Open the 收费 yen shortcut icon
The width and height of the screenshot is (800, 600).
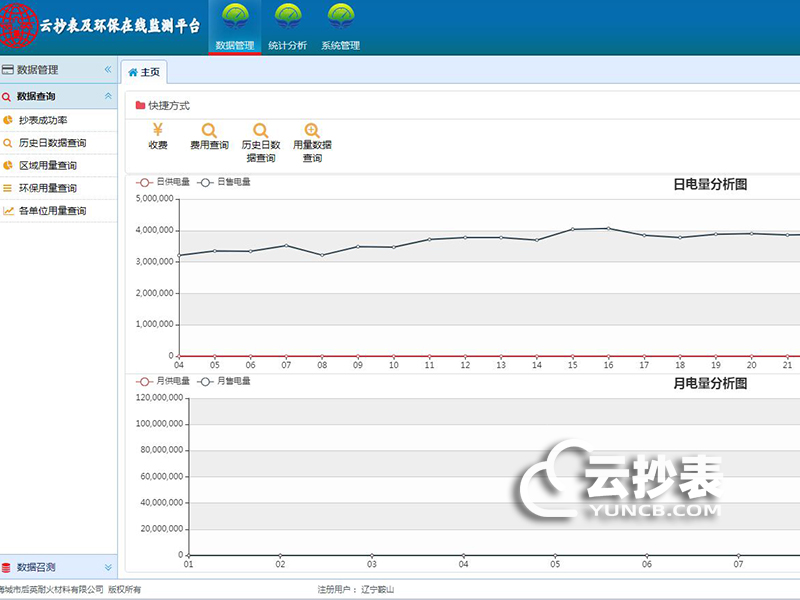tap(158, 131)
